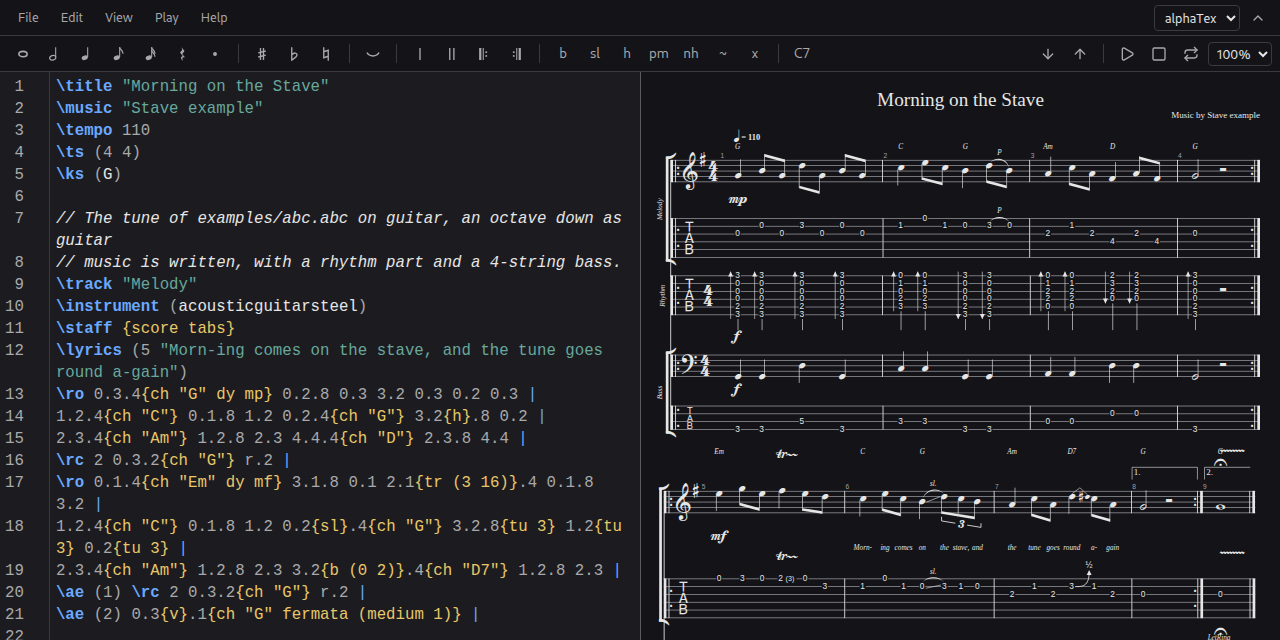Insert hammer-on effect 'h'

pyautogui.click(x=627, y=54)
